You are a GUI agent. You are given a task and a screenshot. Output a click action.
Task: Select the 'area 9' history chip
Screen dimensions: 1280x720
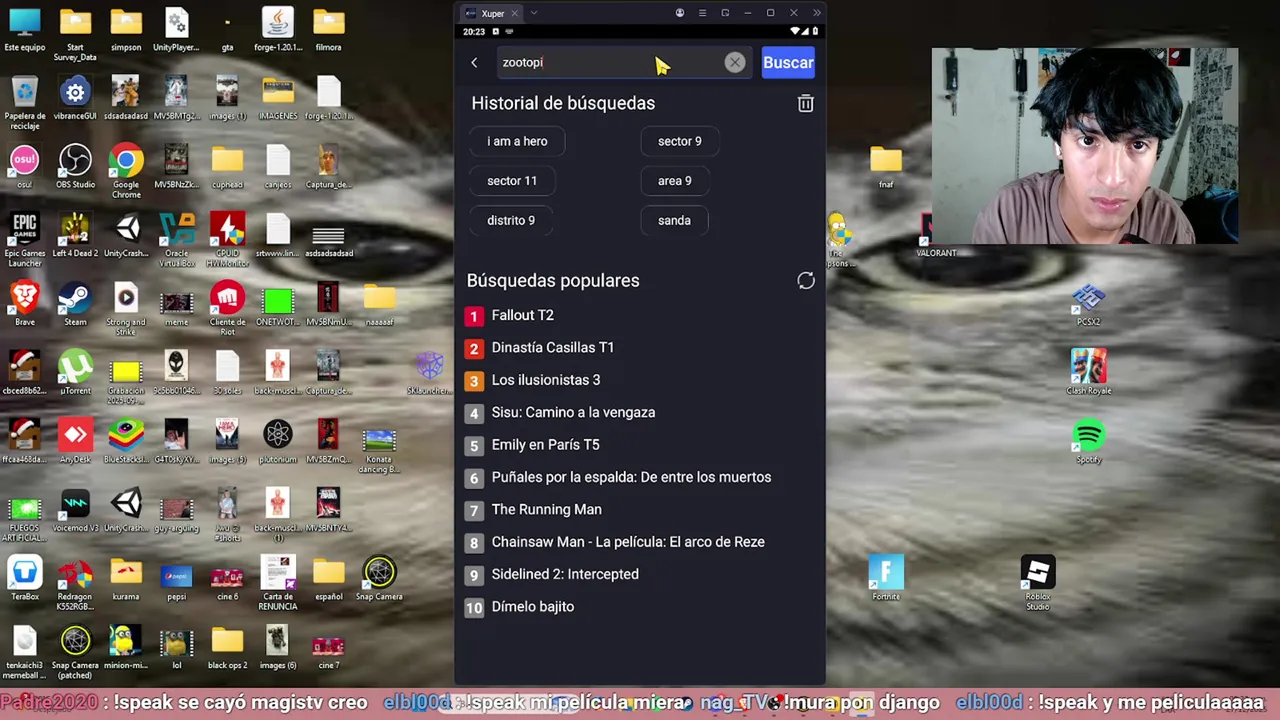674,181
